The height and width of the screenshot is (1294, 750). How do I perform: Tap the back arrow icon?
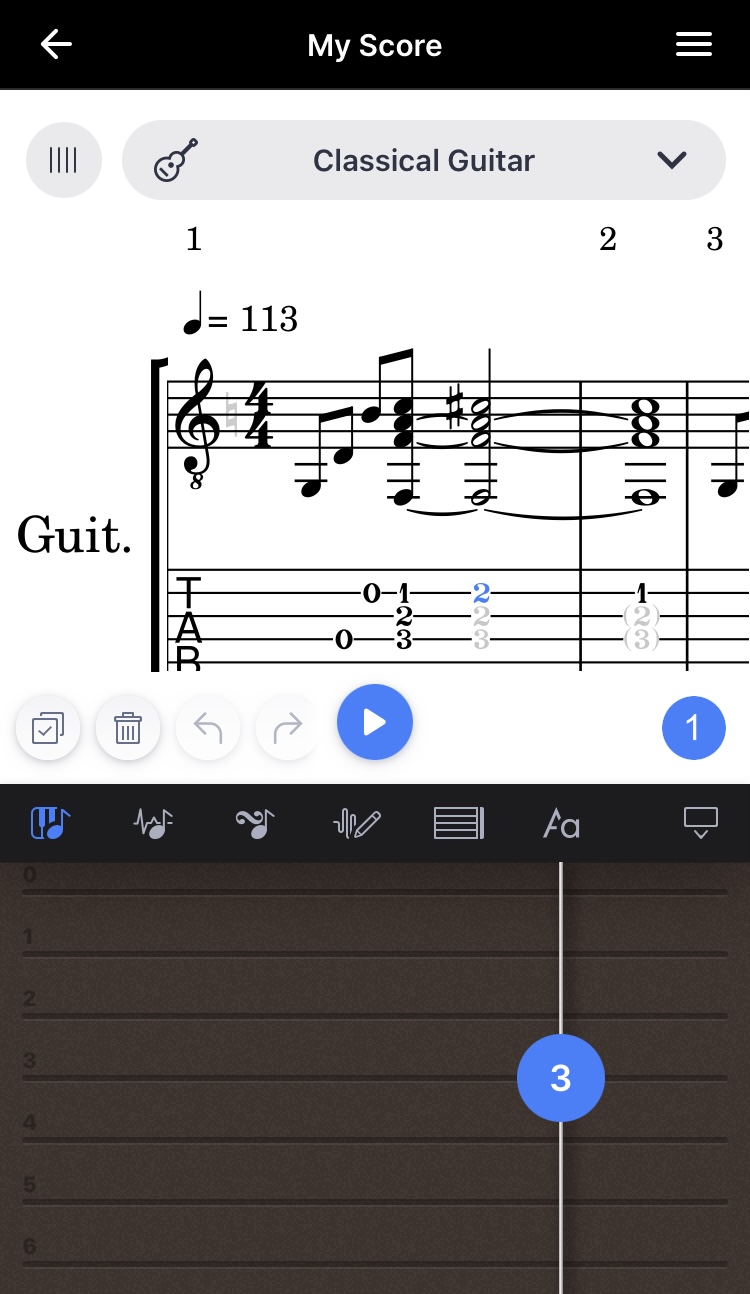(x=56, y=45)
